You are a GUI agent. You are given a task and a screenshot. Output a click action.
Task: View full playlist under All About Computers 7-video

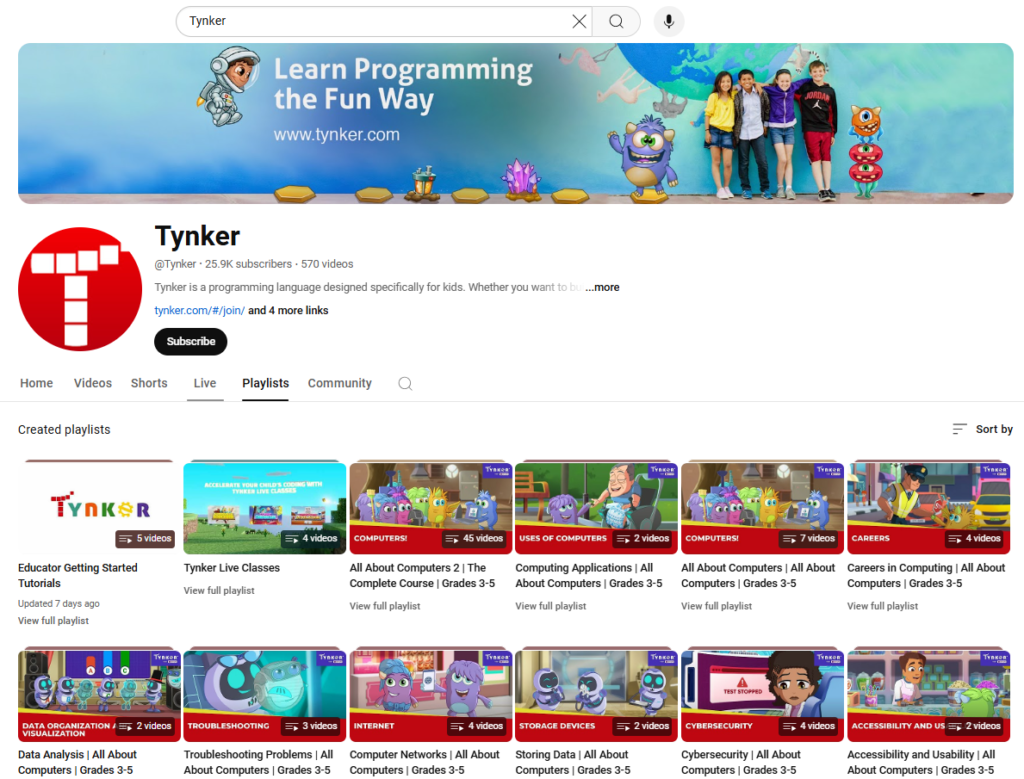pyautogui.click(x=717, y=607)
